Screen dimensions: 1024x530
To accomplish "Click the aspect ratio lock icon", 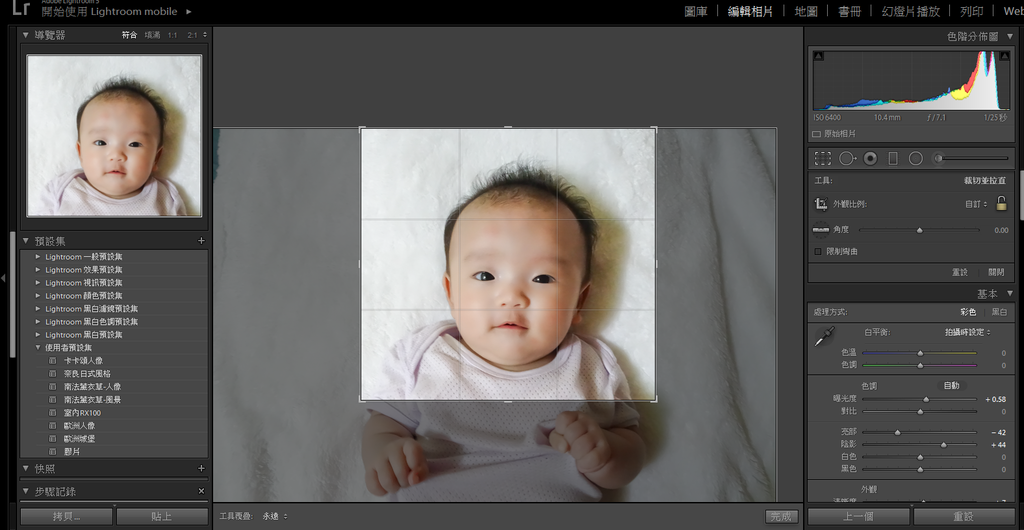I will [x=1001, y=204].
